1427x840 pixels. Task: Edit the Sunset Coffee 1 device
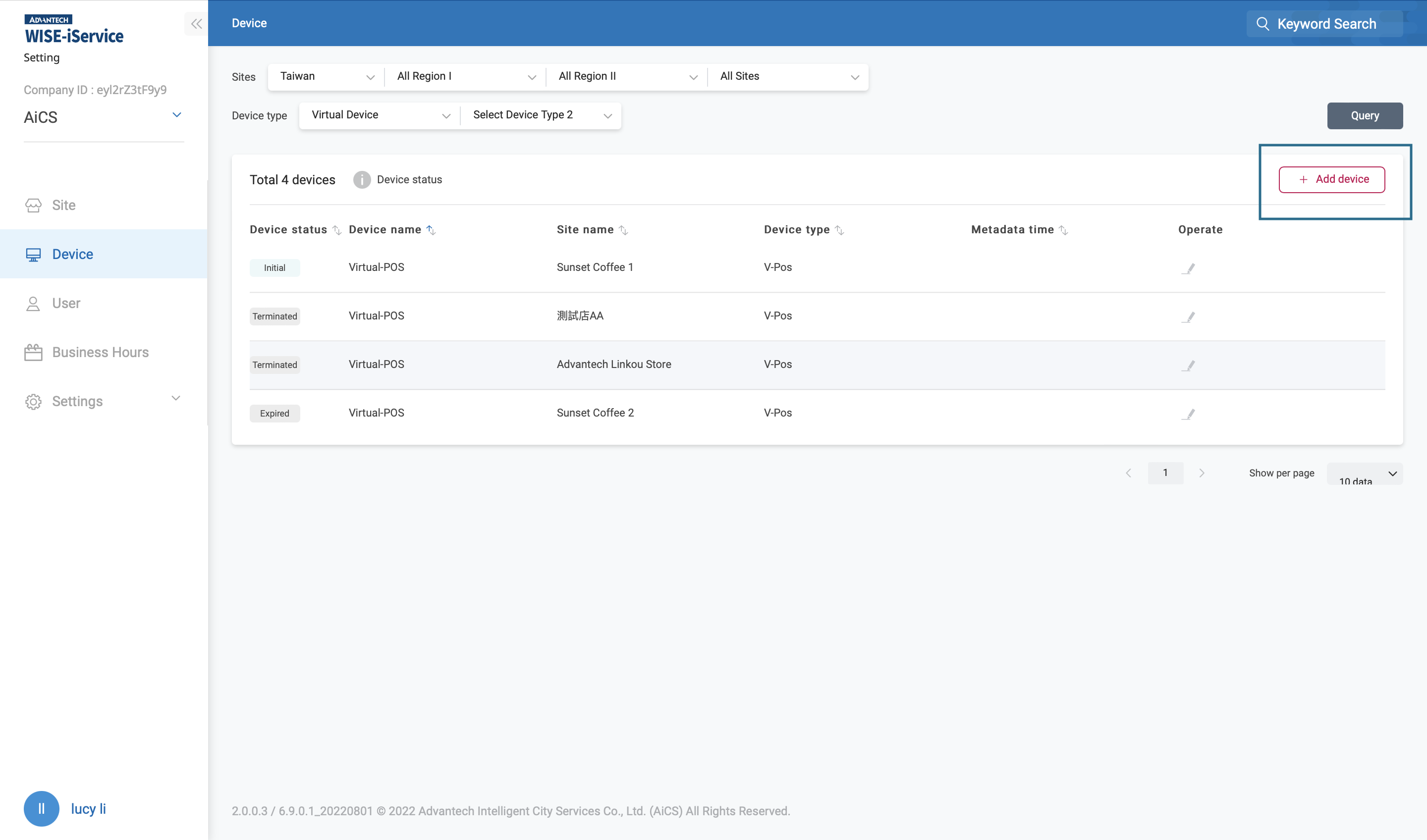(1188, 268)
